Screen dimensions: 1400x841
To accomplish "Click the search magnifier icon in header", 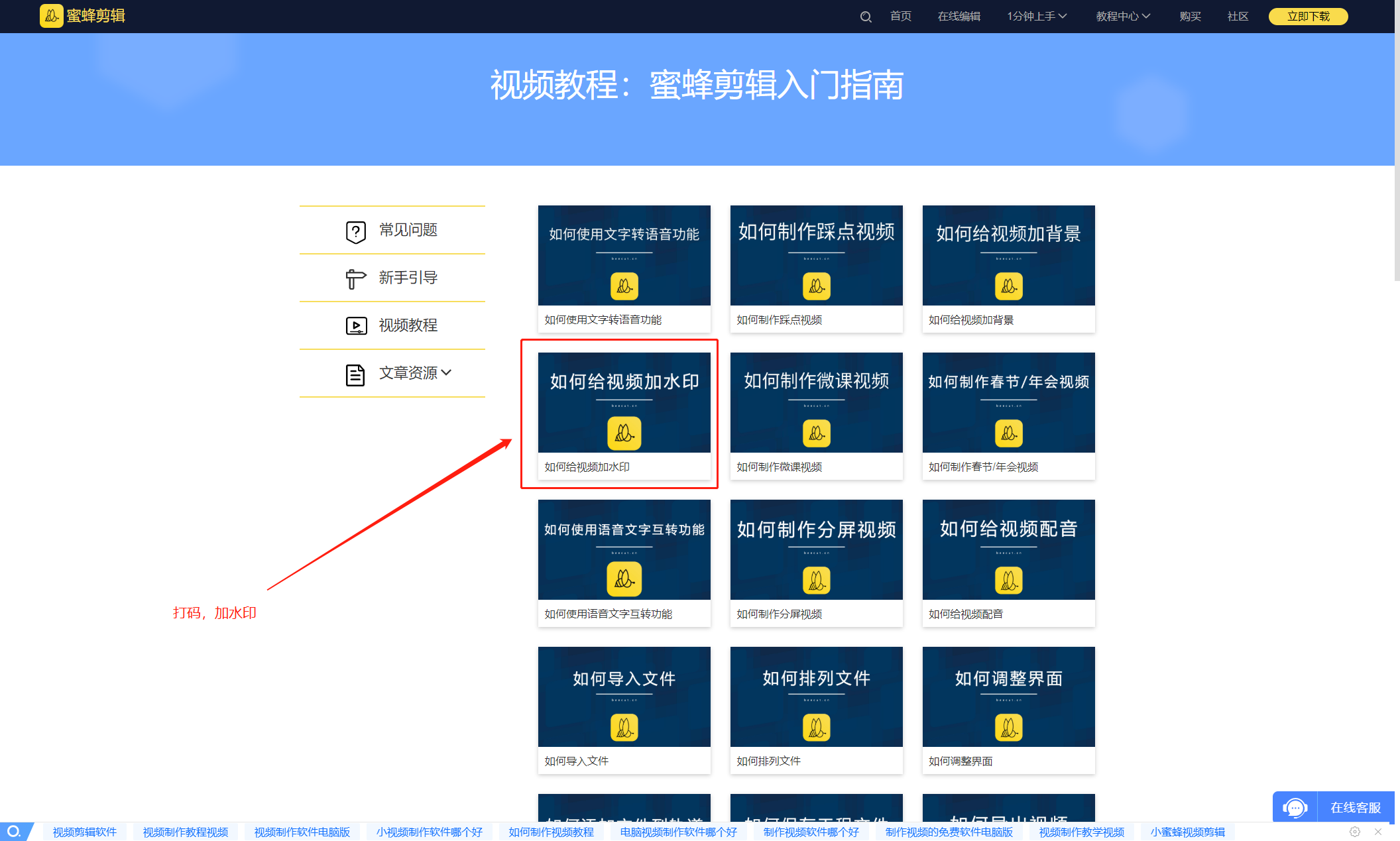I will click(866, 17).
